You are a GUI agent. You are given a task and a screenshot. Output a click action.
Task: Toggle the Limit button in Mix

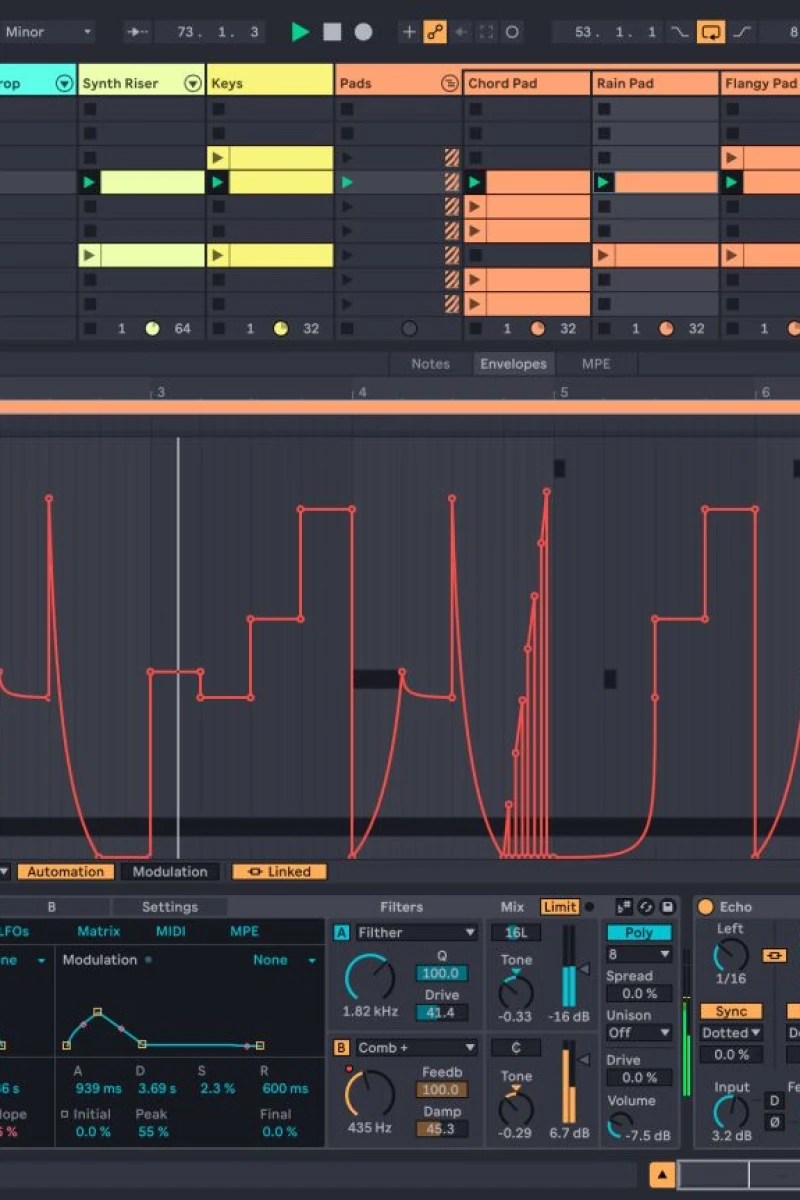[x=560, y=907]
